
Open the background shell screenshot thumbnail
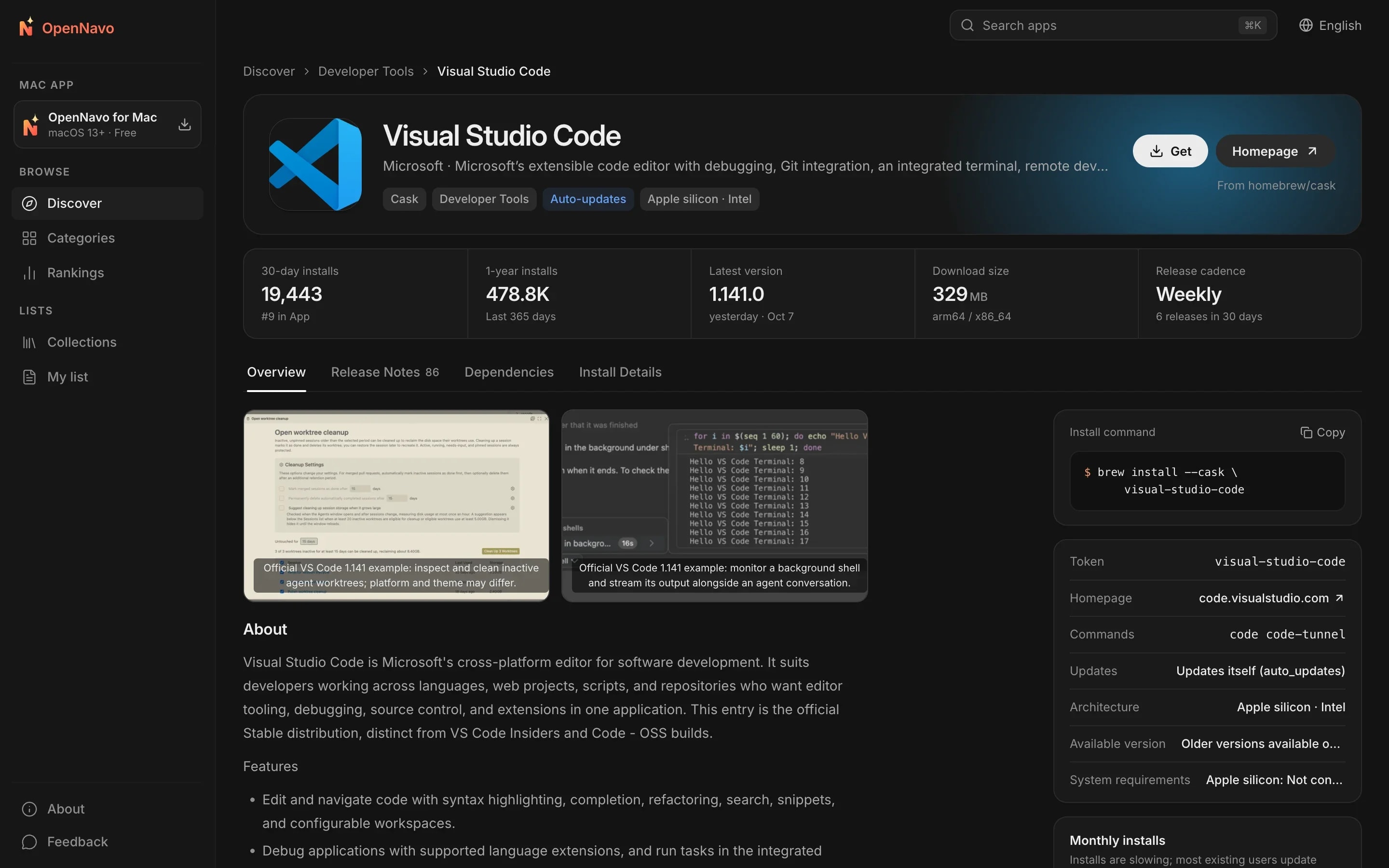[x=714, y=505]
